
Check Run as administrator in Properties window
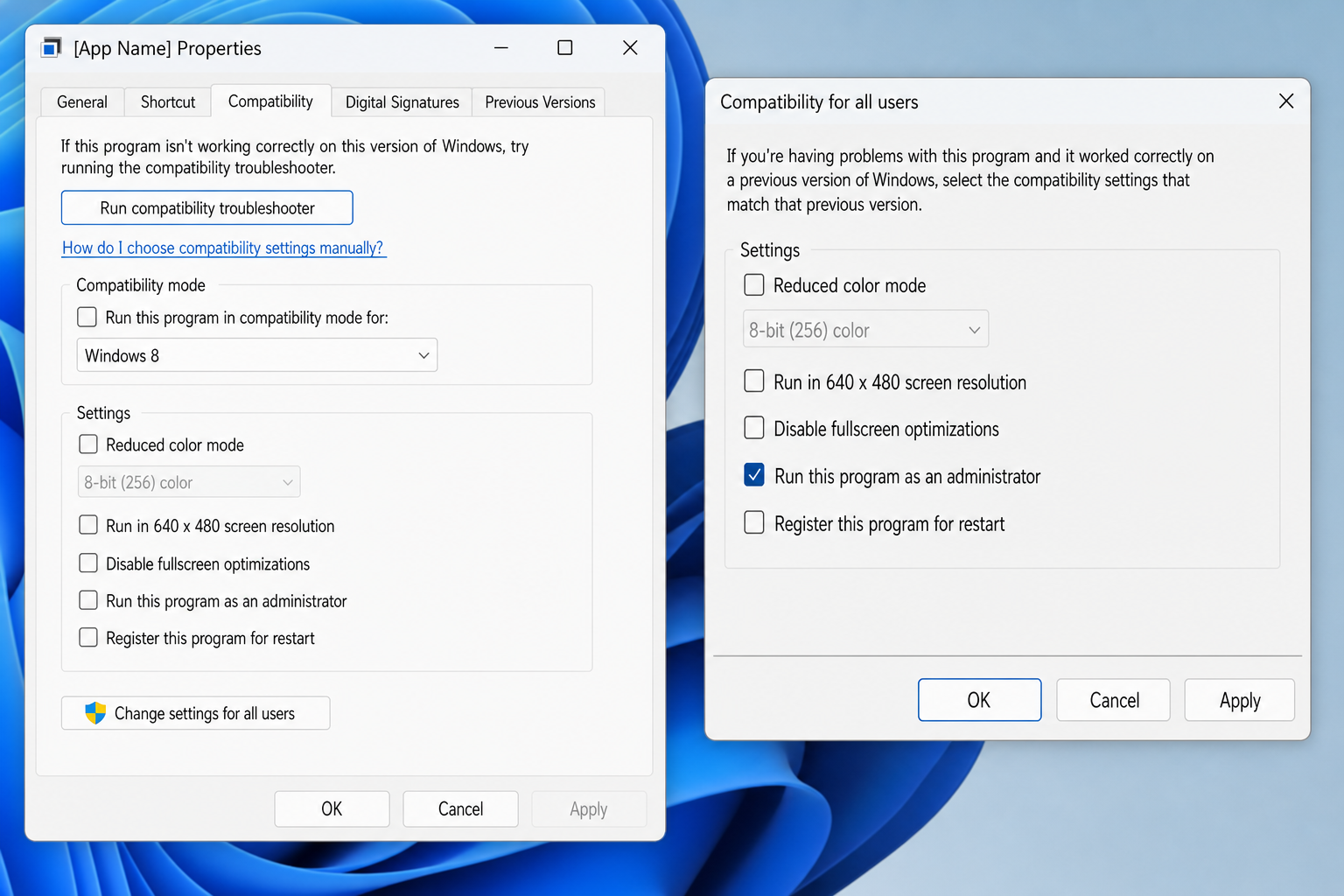point(88,600)
